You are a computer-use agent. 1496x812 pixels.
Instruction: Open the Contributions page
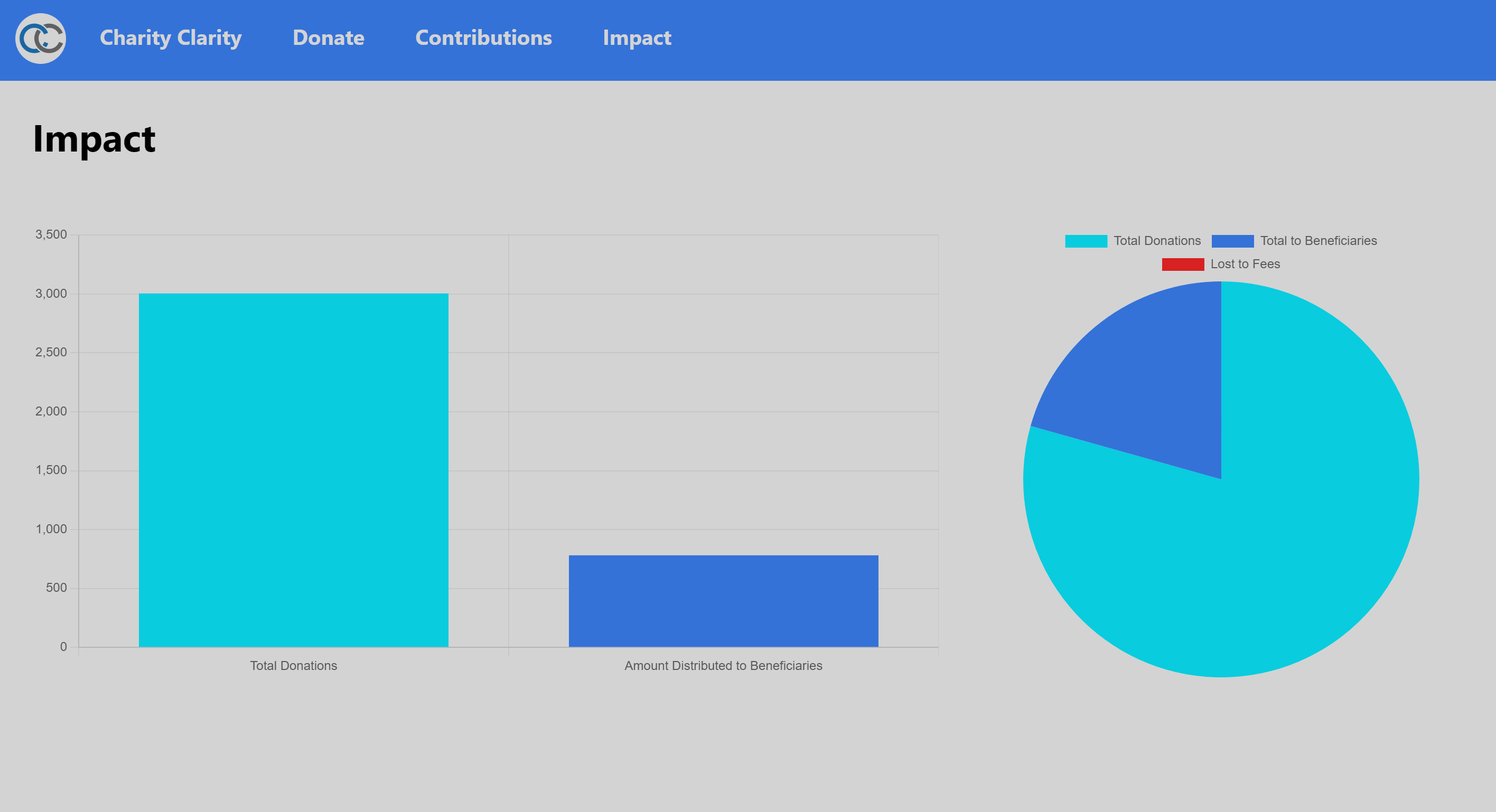pyautogui.click(x=483, y=39)
